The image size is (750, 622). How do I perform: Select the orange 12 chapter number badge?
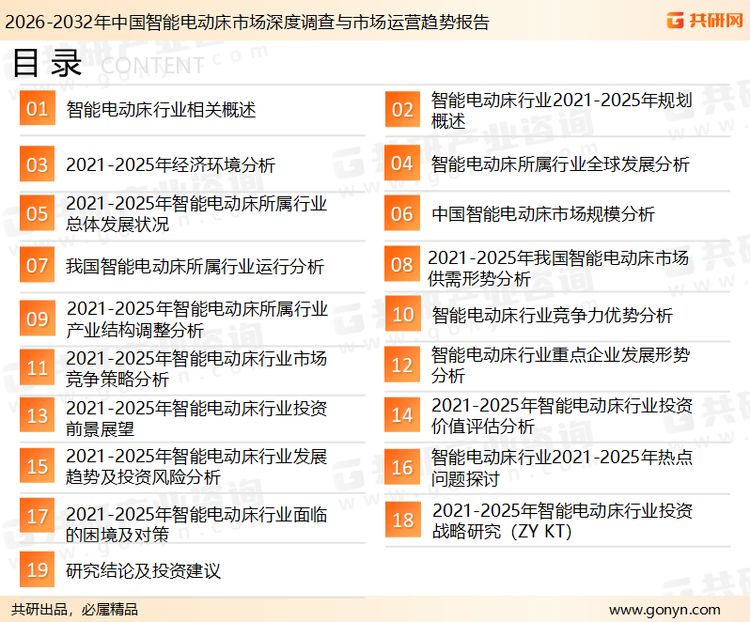(x=402, y=365)
